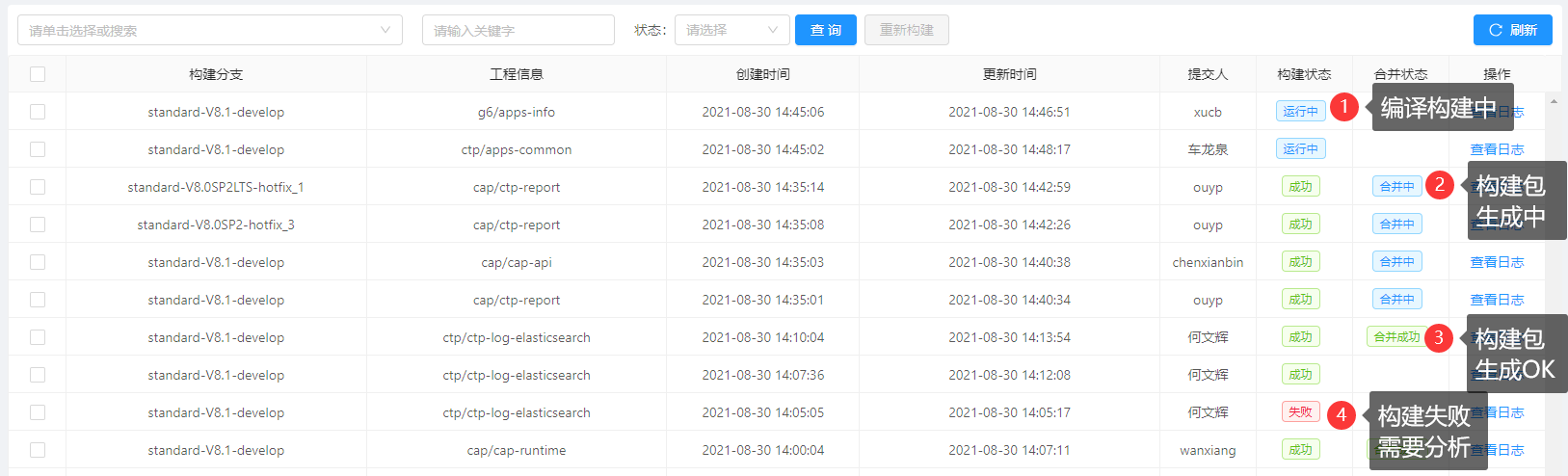Click the 重新构建 button
This screenshot has height=476, width=1568.
(906, 30)
